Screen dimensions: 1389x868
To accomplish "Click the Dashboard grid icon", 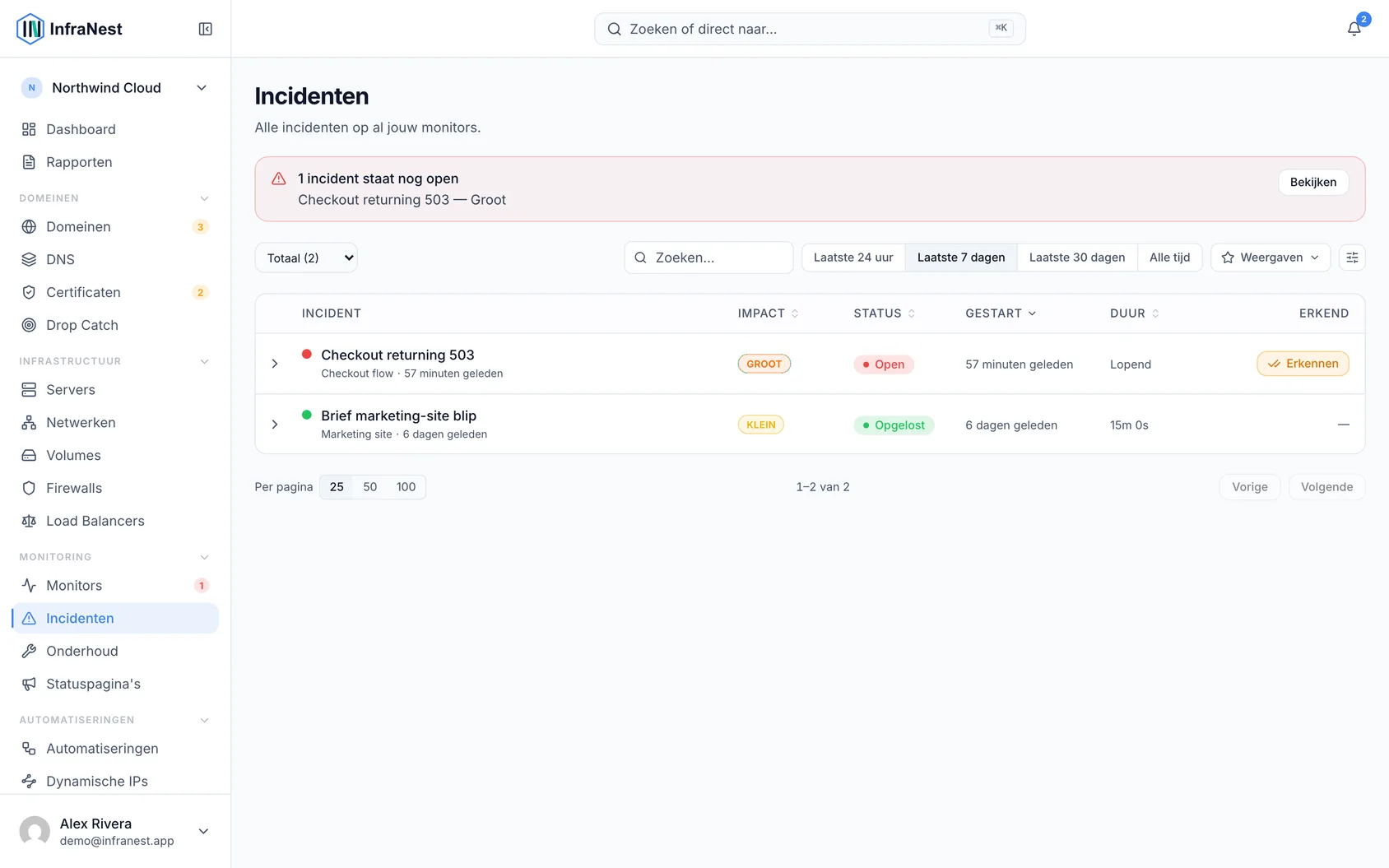I will click(x=29, y=129).
